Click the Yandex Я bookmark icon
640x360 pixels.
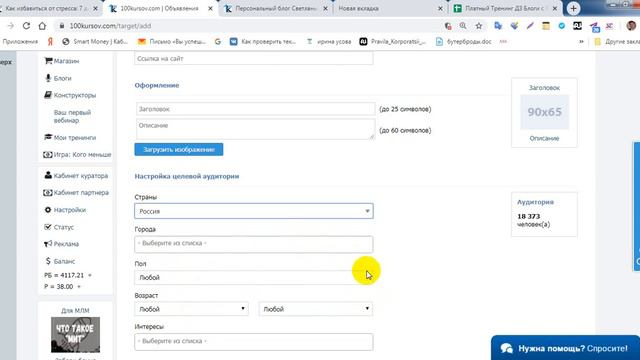tap(50, 42)
